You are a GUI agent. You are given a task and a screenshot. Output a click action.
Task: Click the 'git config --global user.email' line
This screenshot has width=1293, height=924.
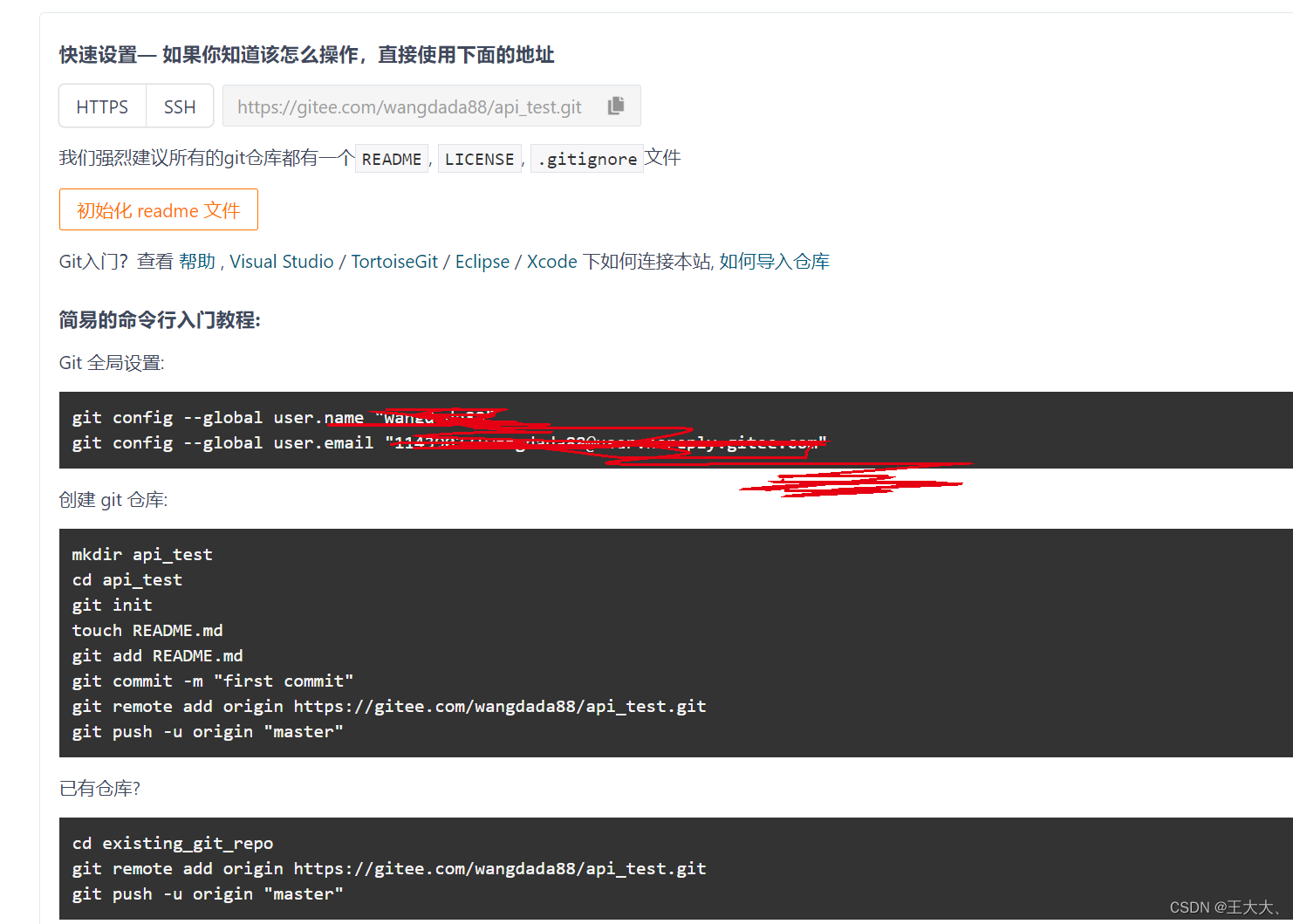click(448, 442)
